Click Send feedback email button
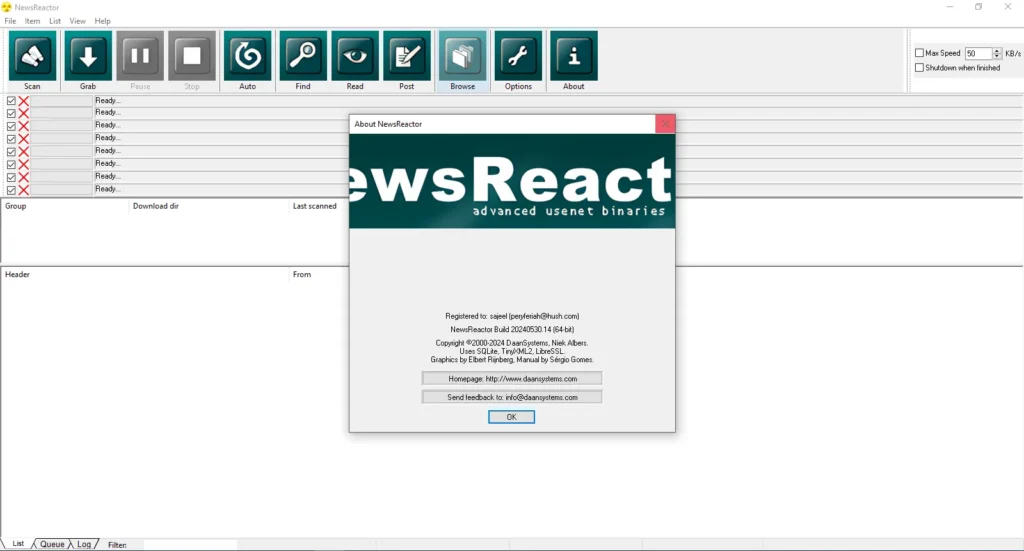 512,397
